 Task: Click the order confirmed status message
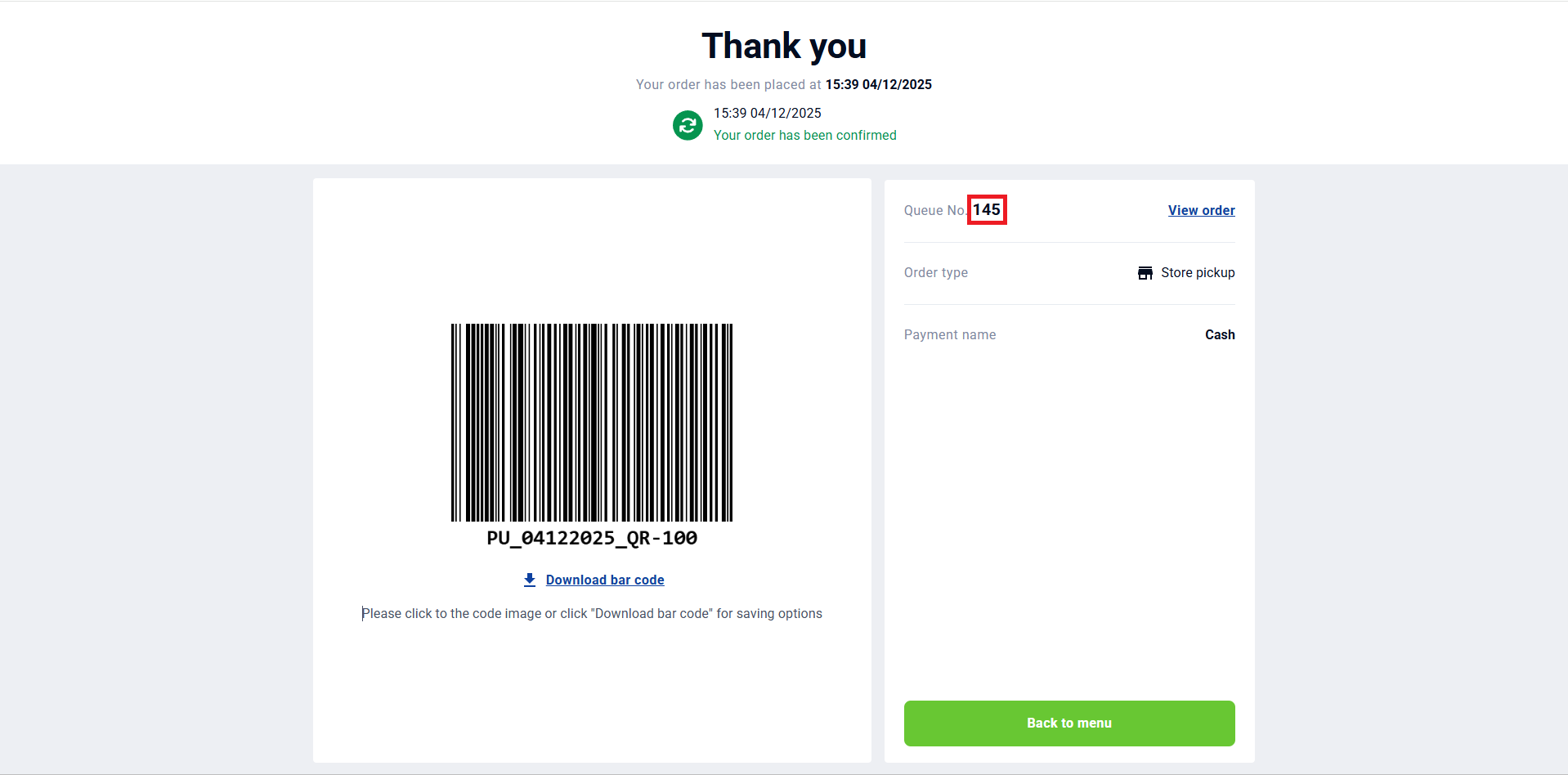(804, 136)
